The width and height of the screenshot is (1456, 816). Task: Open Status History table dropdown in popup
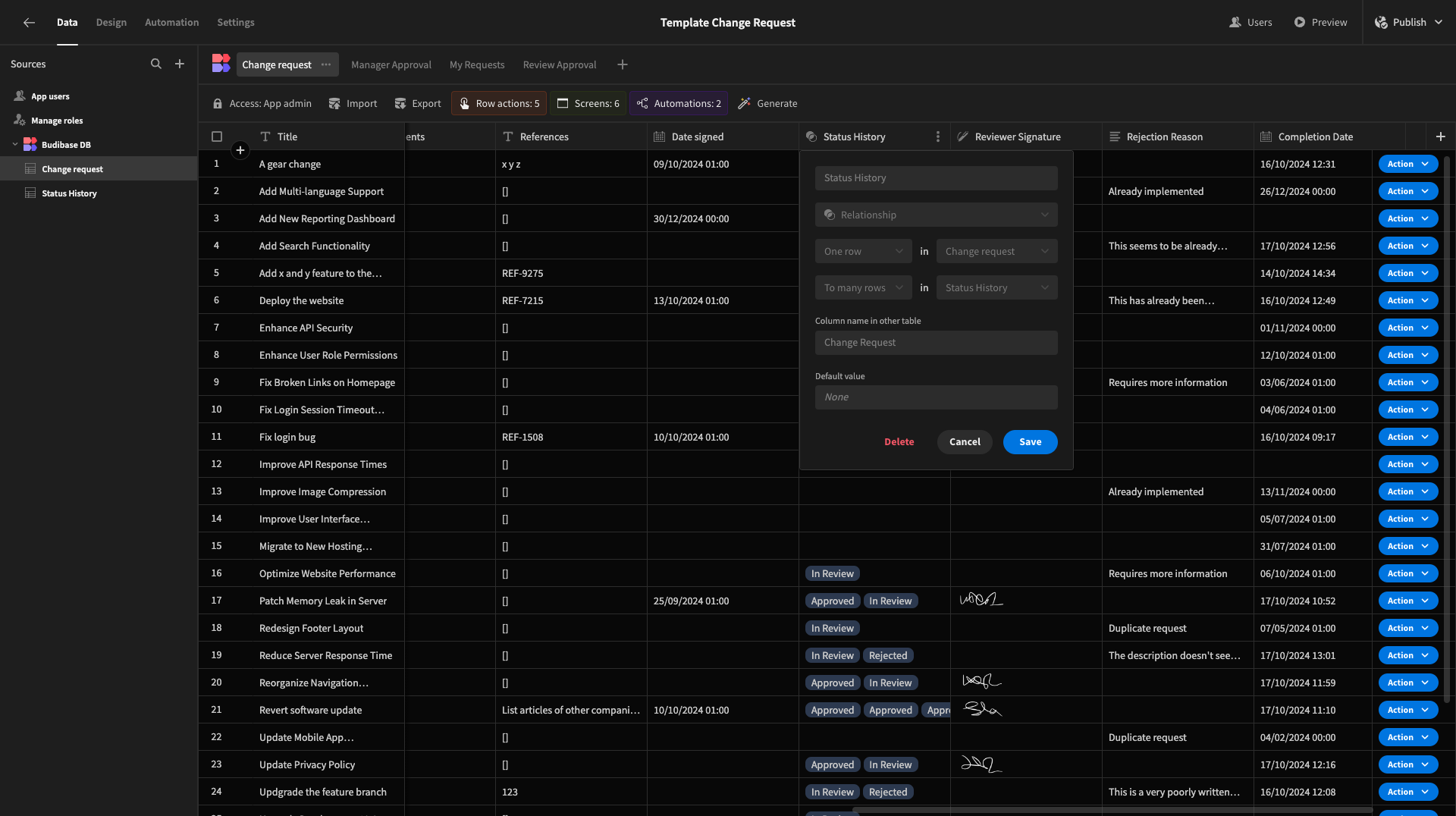(x=997, y=287)
